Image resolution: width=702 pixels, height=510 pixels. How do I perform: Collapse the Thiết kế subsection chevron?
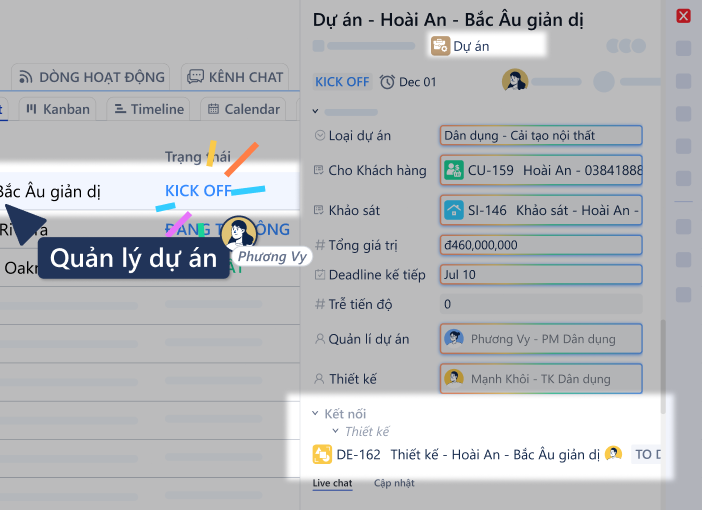(336, 432)
